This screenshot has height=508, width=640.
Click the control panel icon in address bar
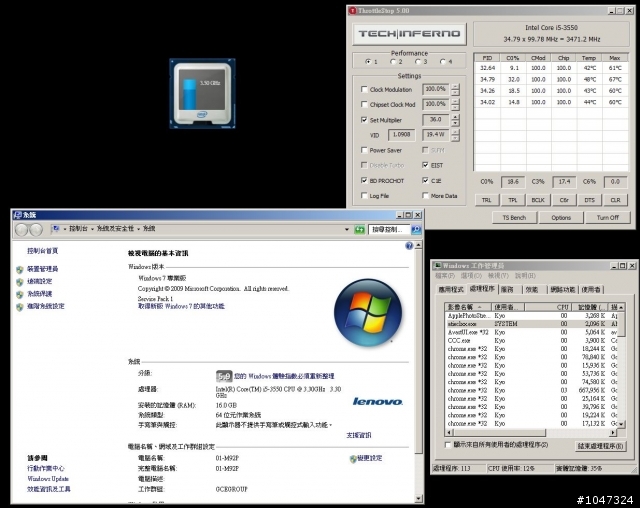coord(55,229)
